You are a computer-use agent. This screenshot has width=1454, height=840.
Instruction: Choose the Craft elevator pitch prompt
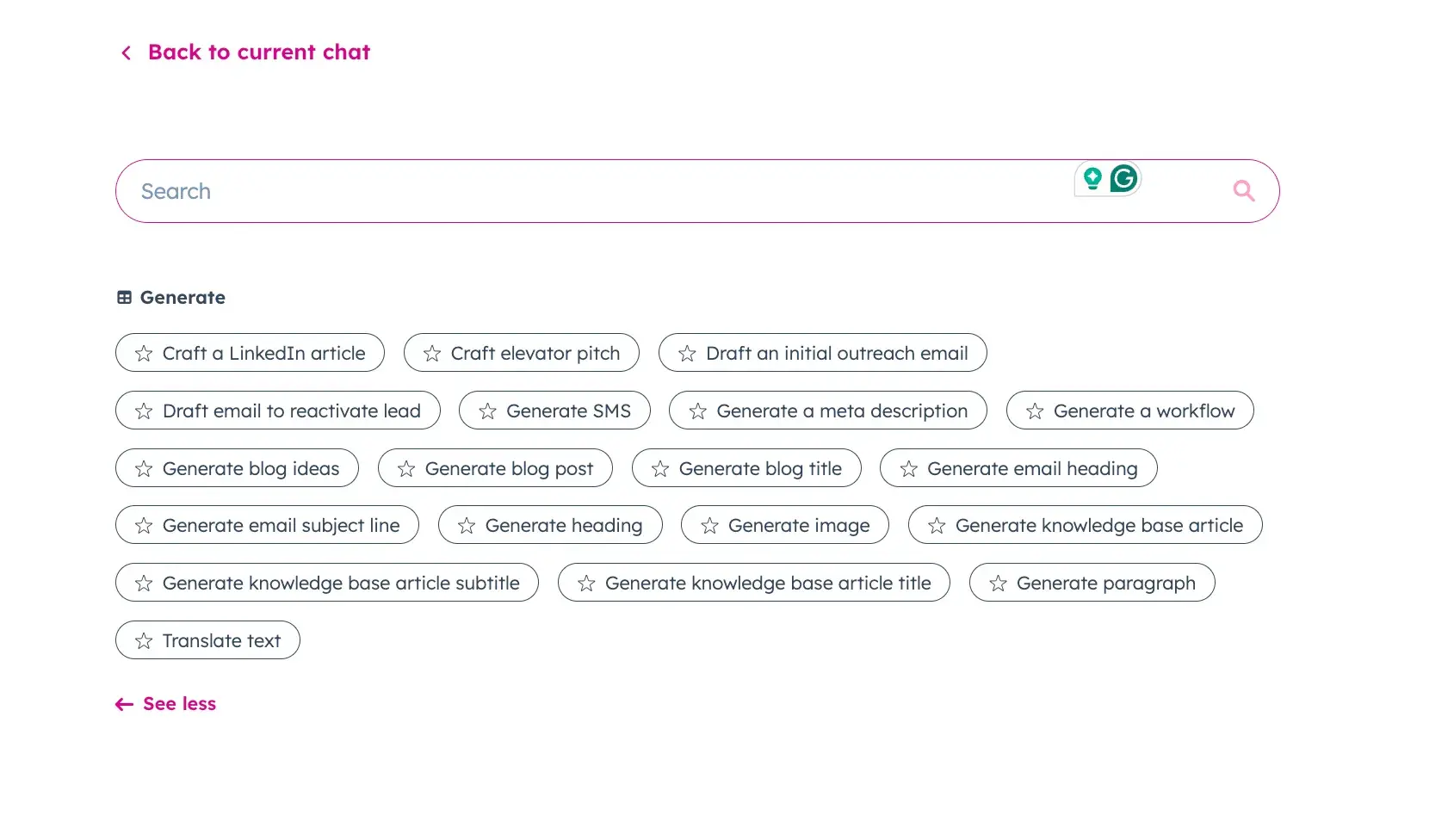[x=535, y=354]
